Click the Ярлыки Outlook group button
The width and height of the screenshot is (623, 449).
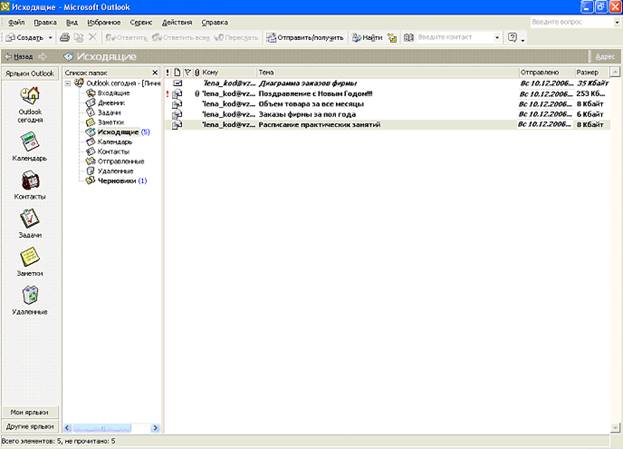(30, 74)
